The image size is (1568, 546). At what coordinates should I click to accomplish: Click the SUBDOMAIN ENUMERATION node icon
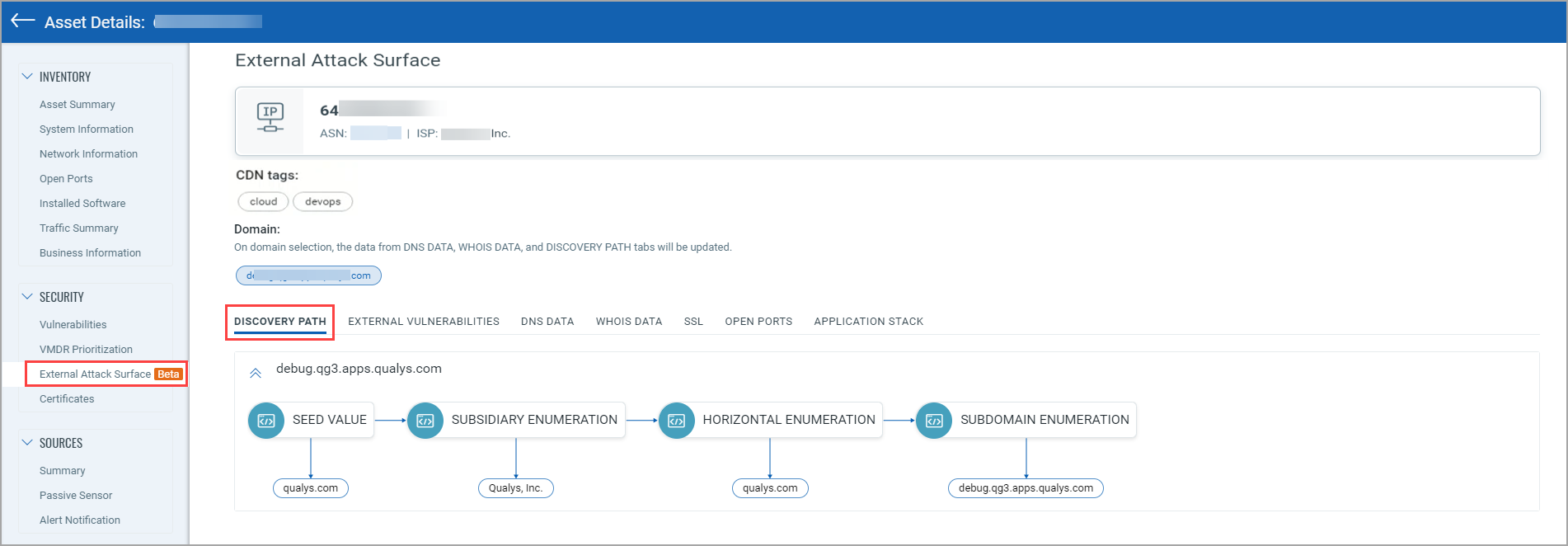coord(934,421)
